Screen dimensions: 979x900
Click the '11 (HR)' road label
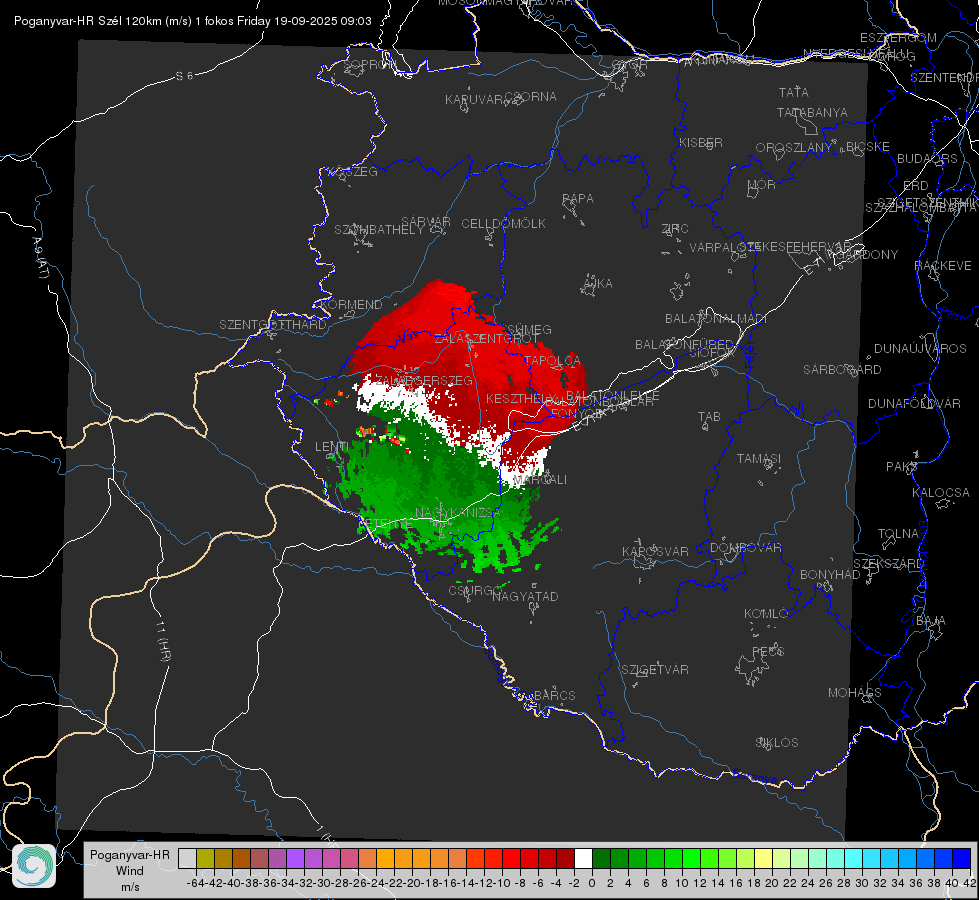163,641
